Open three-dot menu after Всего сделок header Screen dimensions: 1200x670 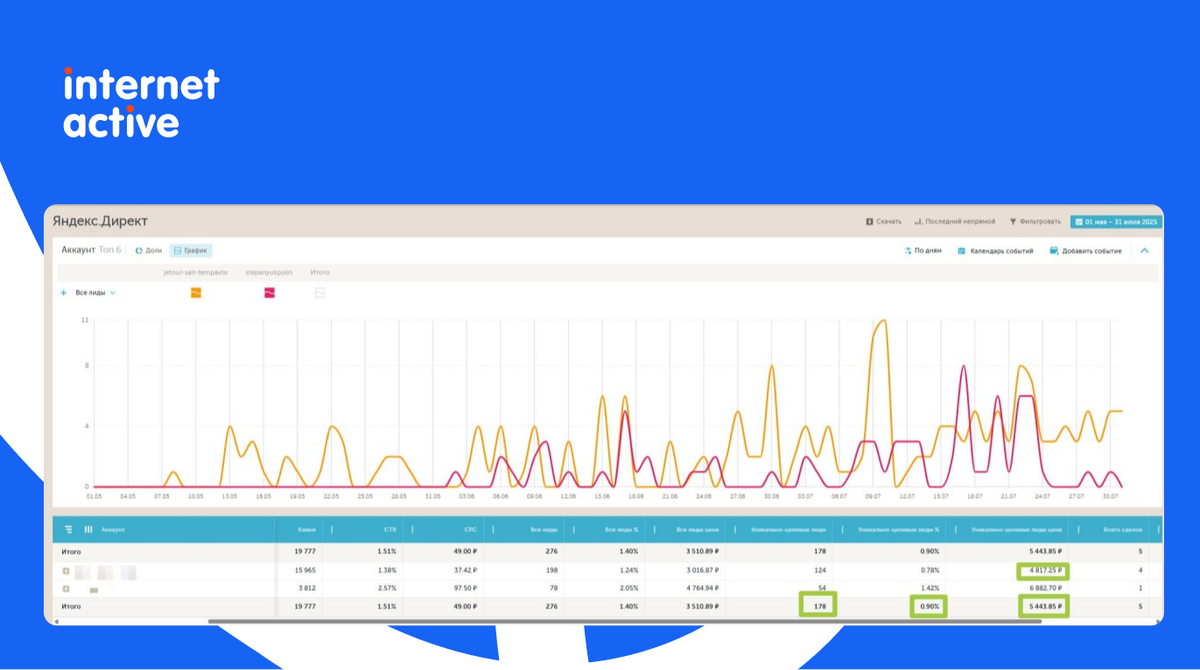pyautogui.click(x=1158, y=529)
